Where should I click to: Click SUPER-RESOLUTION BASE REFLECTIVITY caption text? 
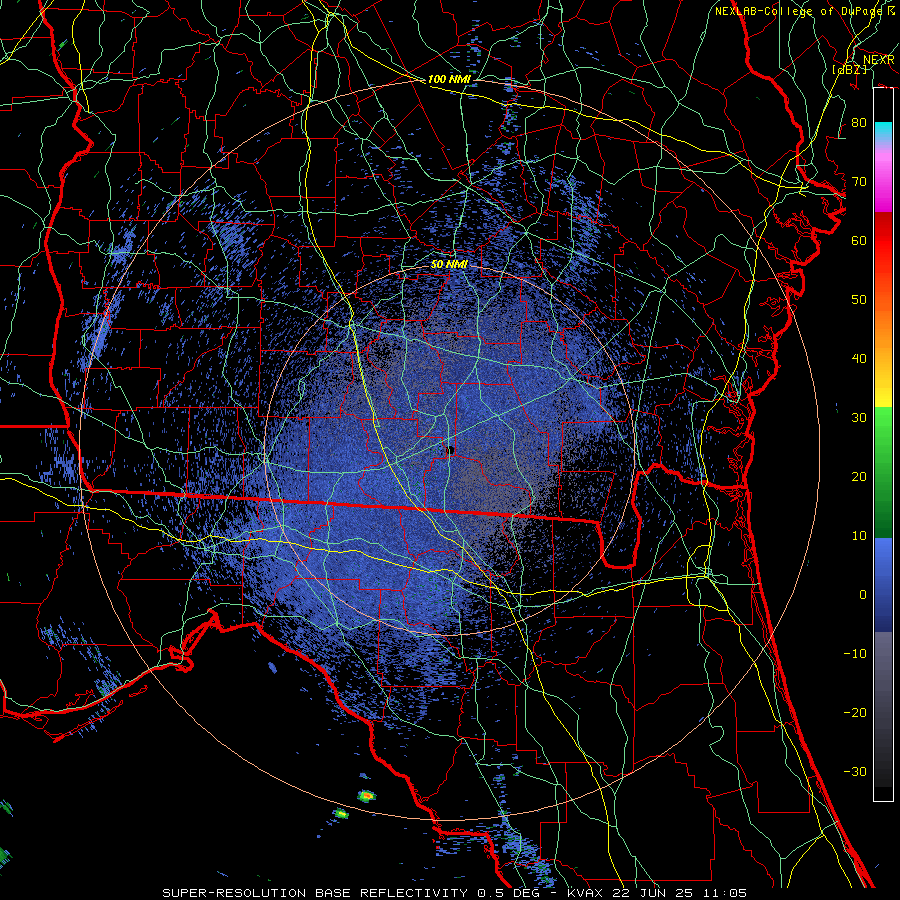point(315,893)
